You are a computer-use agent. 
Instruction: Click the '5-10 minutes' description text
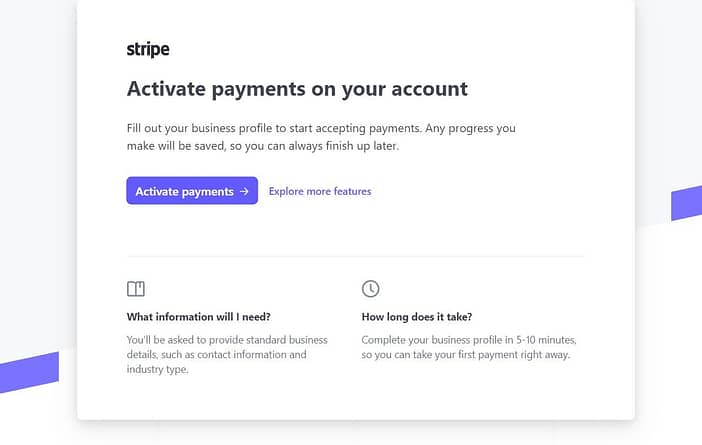pyautogui.click(x=469, y=347)
